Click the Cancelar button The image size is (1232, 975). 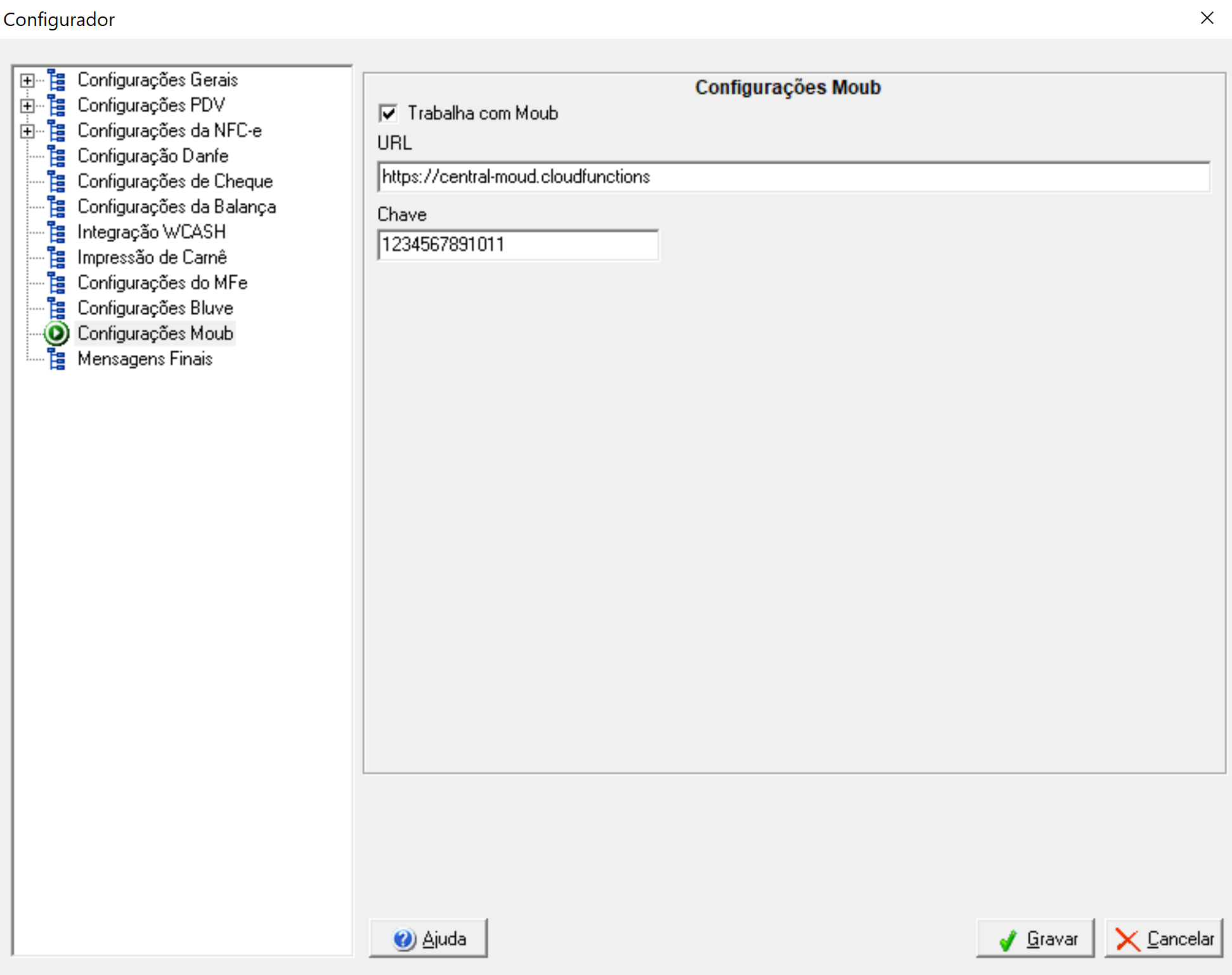[1164, 939]
